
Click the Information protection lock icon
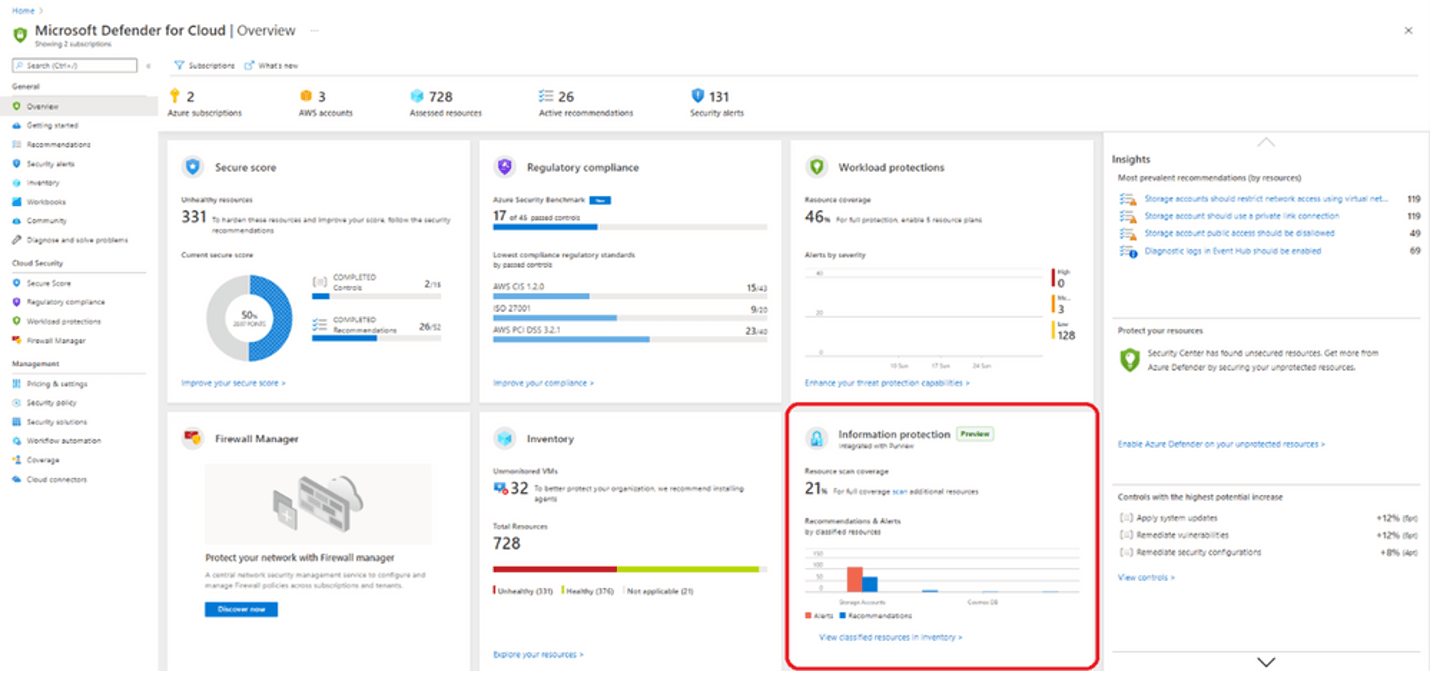coord(817,438)
